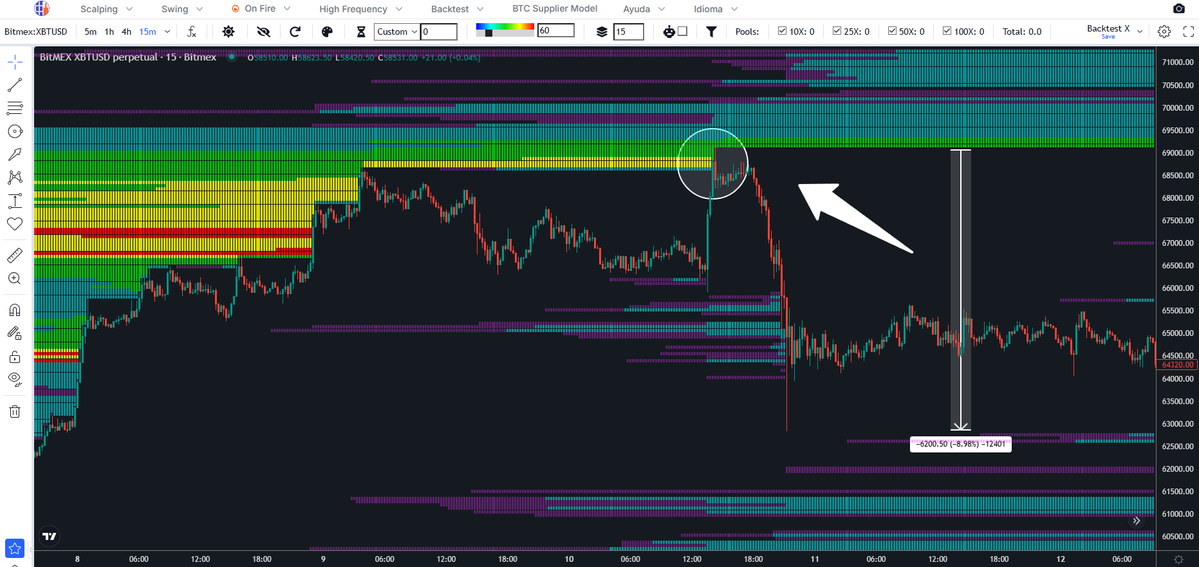
Task: Open the blue star favorites toolbar button
Action: pos(15,549)
